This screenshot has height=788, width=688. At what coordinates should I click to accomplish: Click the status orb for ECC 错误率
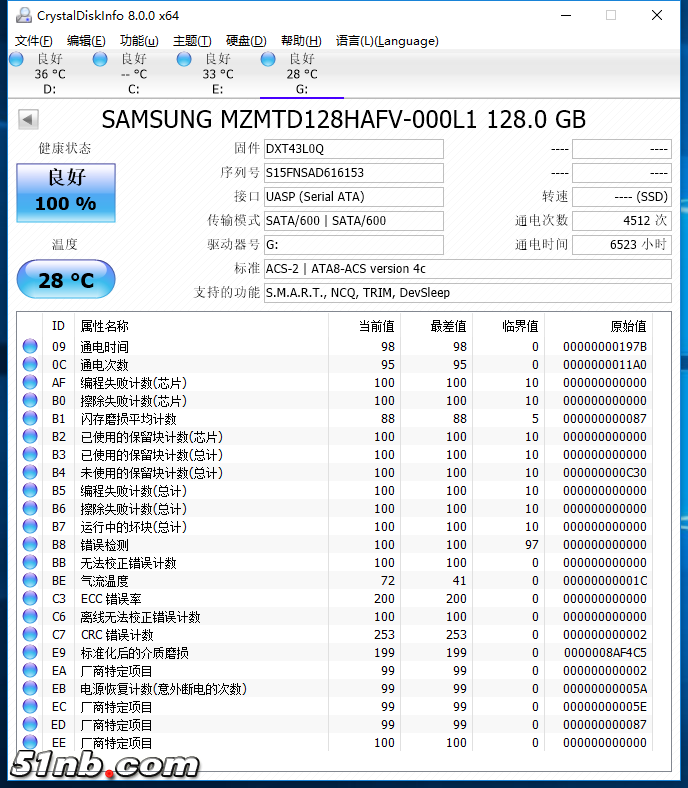click(x=30, y=599)
